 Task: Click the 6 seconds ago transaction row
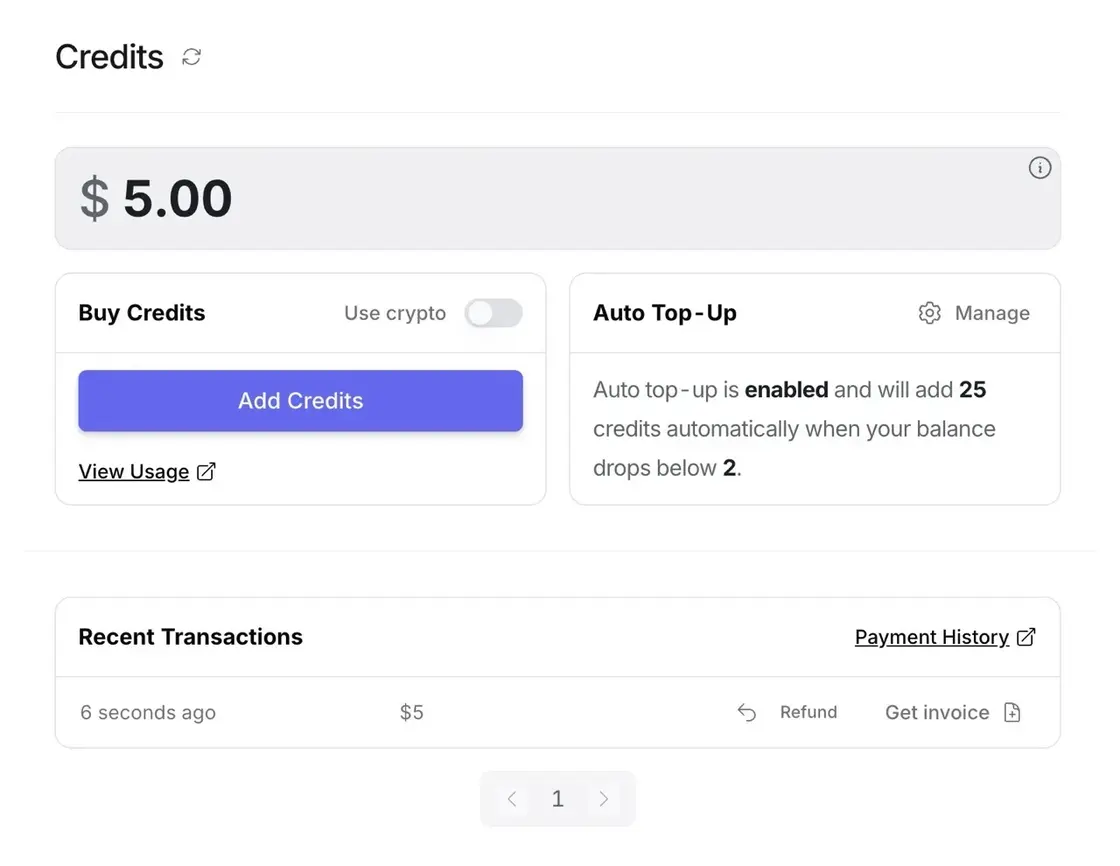[558, 712]
